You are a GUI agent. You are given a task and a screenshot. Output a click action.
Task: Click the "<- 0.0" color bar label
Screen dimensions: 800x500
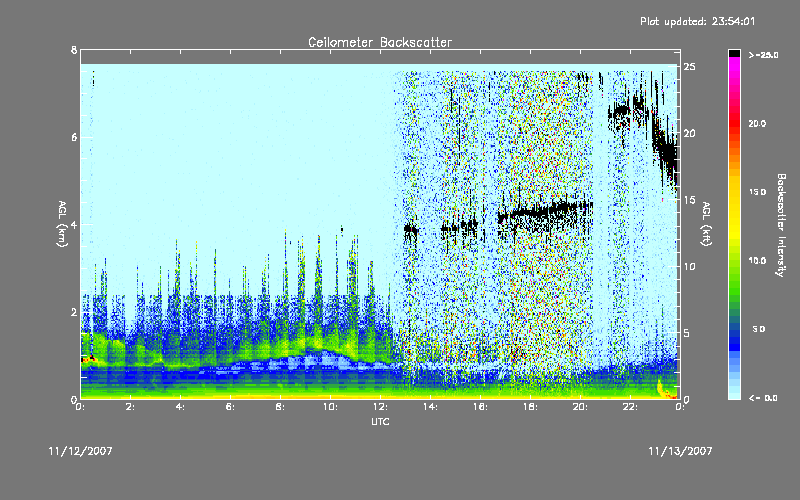click(763, 398)
